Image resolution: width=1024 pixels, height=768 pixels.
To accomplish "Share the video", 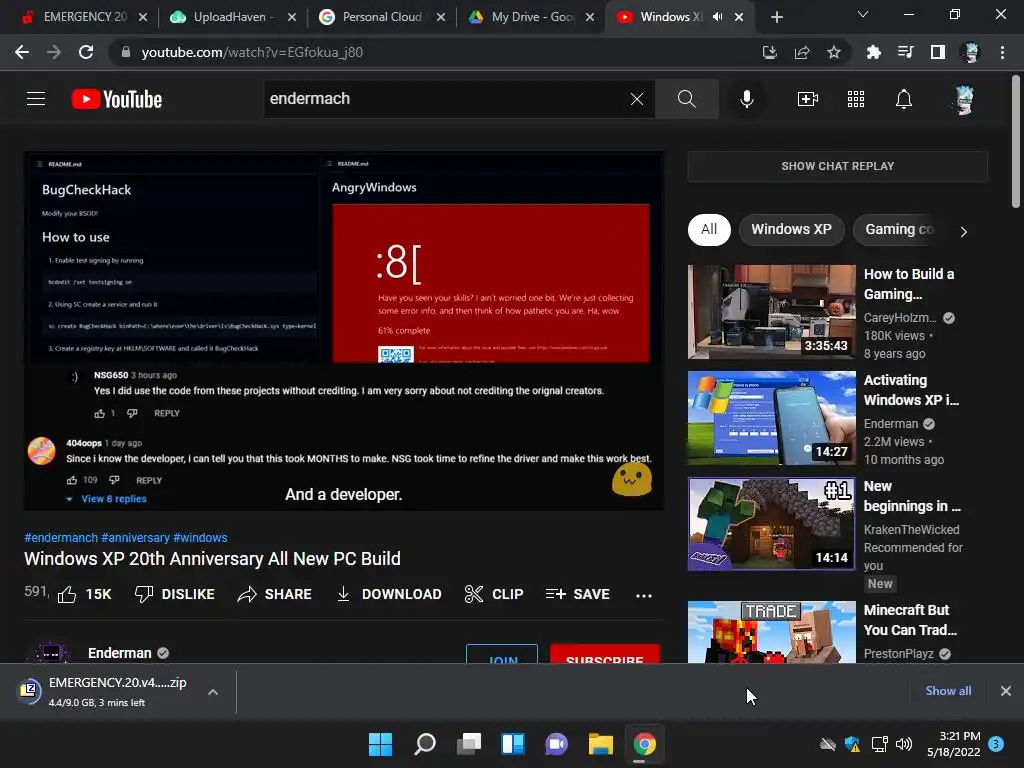I will (274, 594).
